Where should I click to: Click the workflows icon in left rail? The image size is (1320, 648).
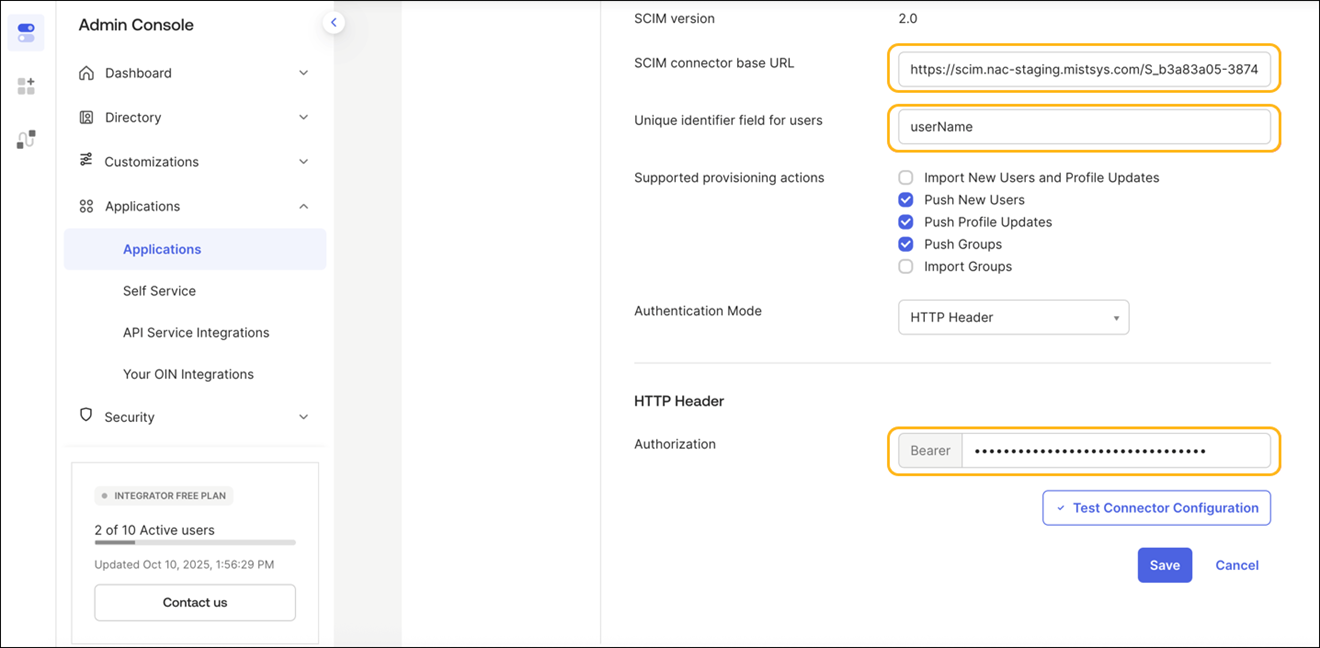click(x=26, y=139)
